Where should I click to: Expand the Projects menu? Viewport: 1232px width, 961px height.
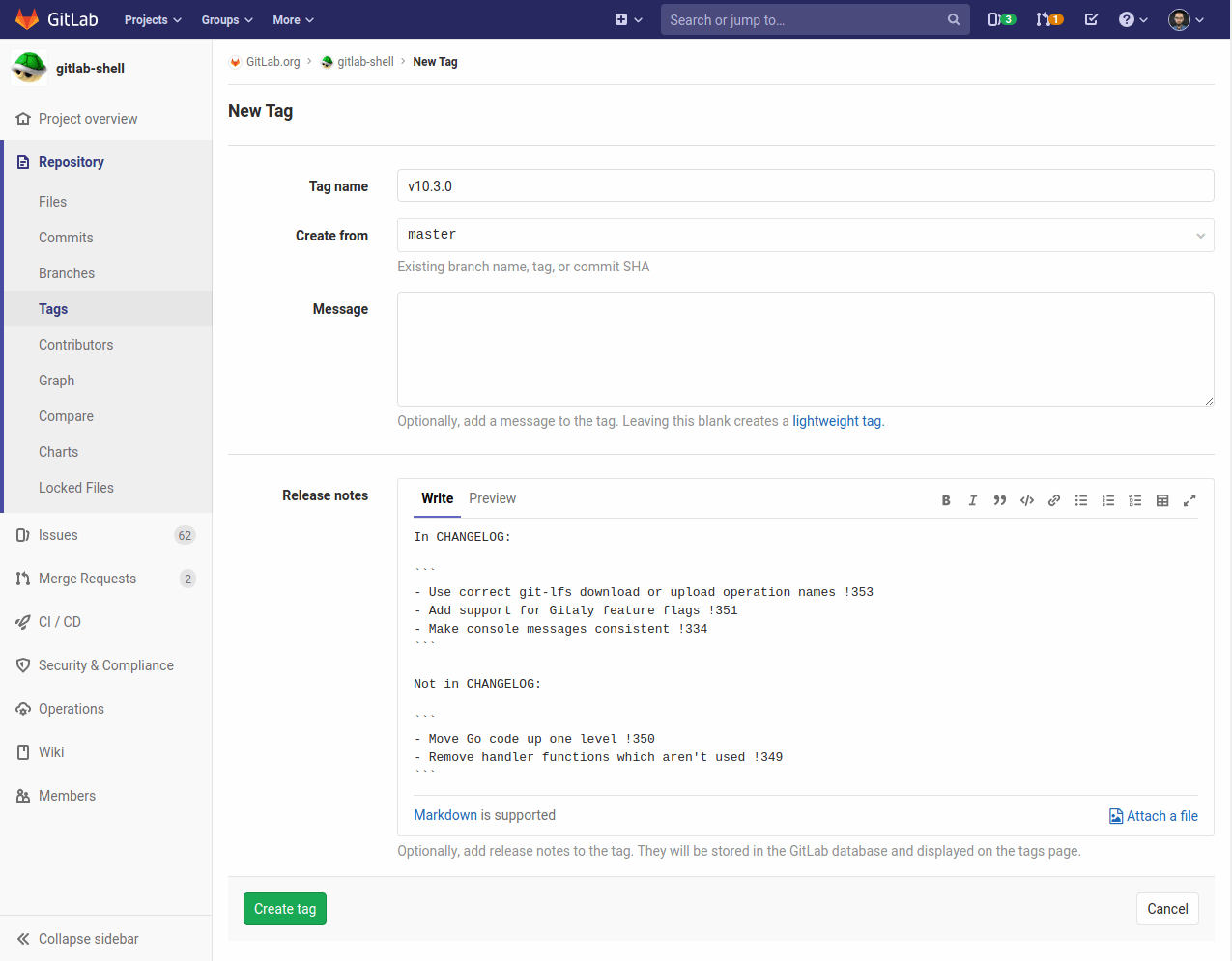[x=153, y=20]
